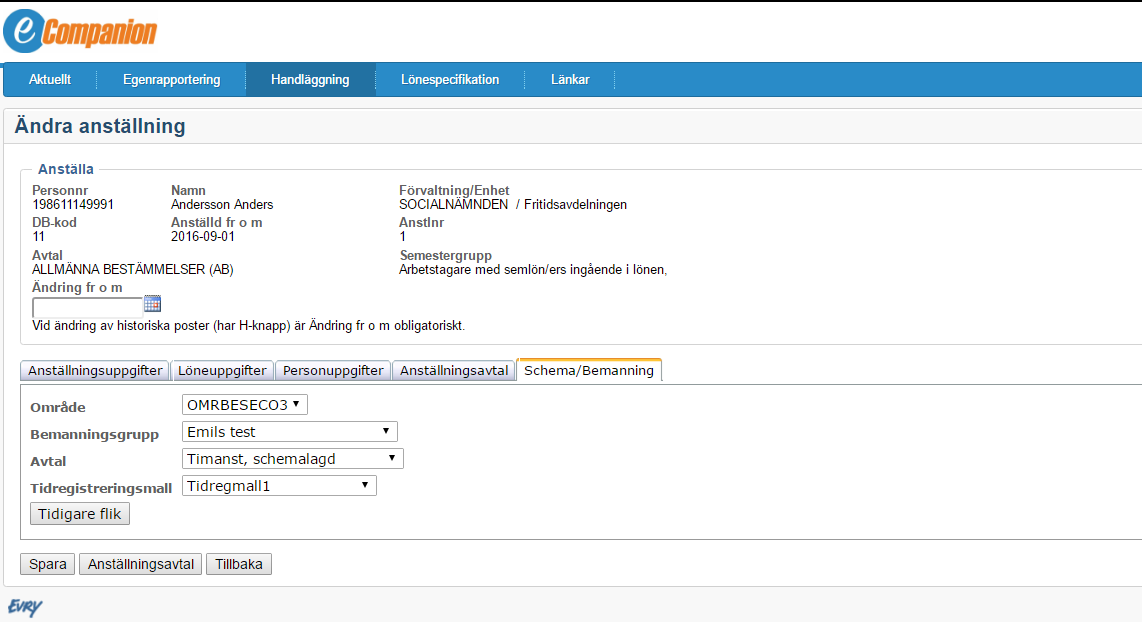Click the Tidigare flik button
The image size is (1142, 622).
[x=80, y=514]
